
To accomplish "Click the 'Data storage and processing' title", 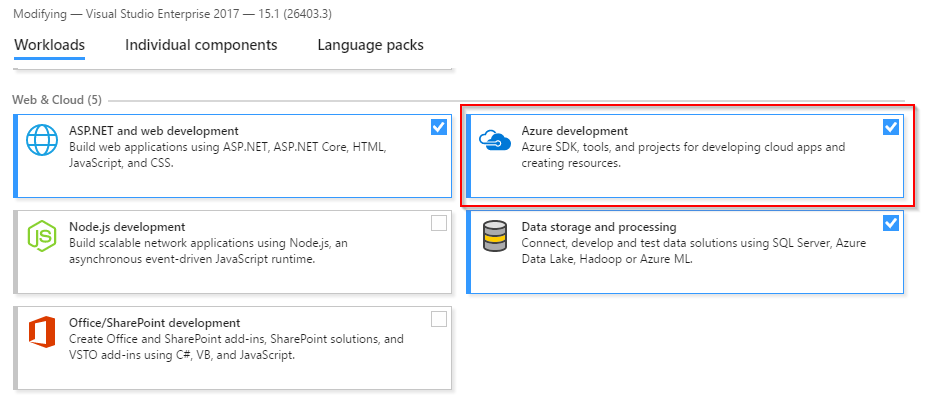I will tap(599, 227).
